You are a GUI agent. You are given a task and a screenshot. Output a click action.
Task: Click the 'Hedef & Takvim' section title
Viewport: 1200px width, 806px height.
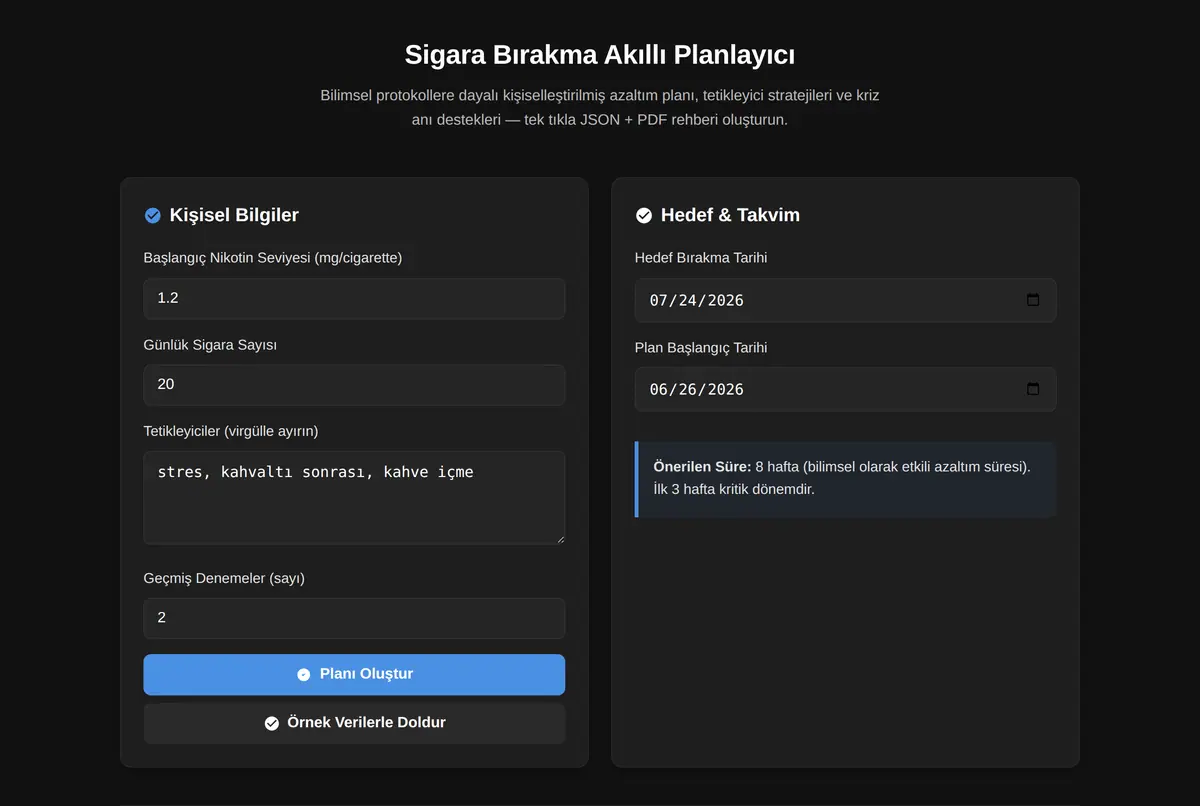[x=730, y=215]
